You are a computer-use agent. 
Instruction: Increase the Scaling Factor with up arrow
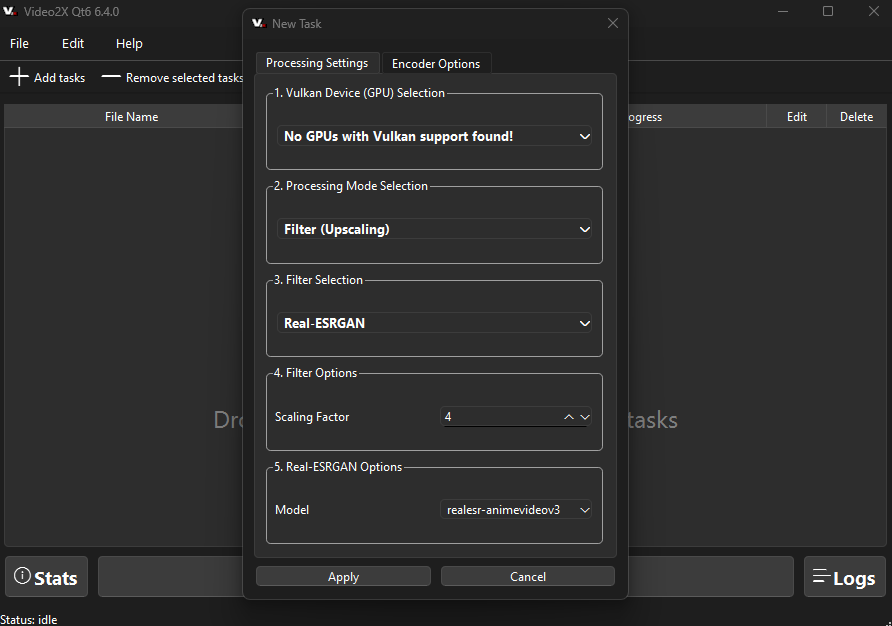click(569, 417)
